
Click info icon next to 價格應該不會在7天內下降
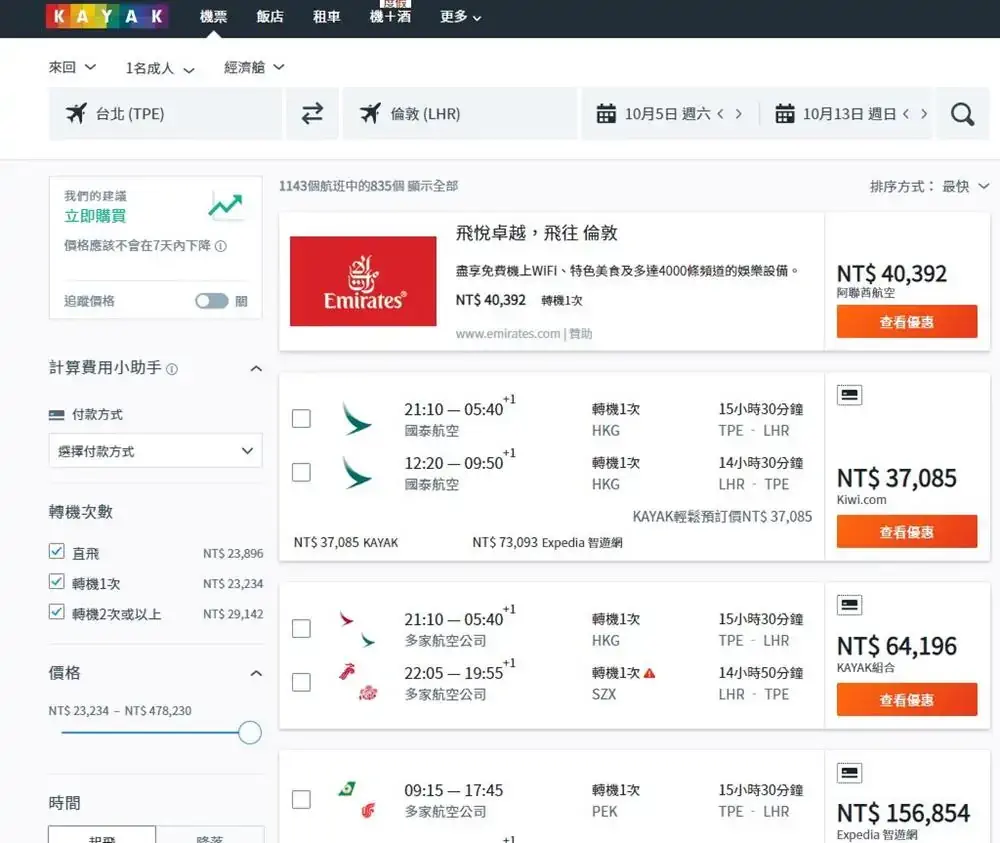221,246
